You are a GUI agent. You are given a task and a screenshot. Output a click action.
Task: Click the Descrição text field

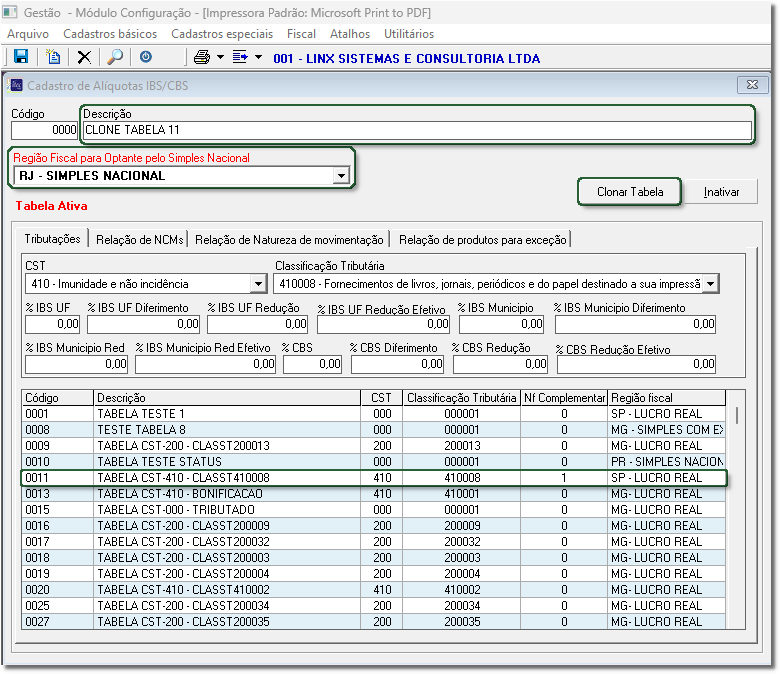(415, 130)
